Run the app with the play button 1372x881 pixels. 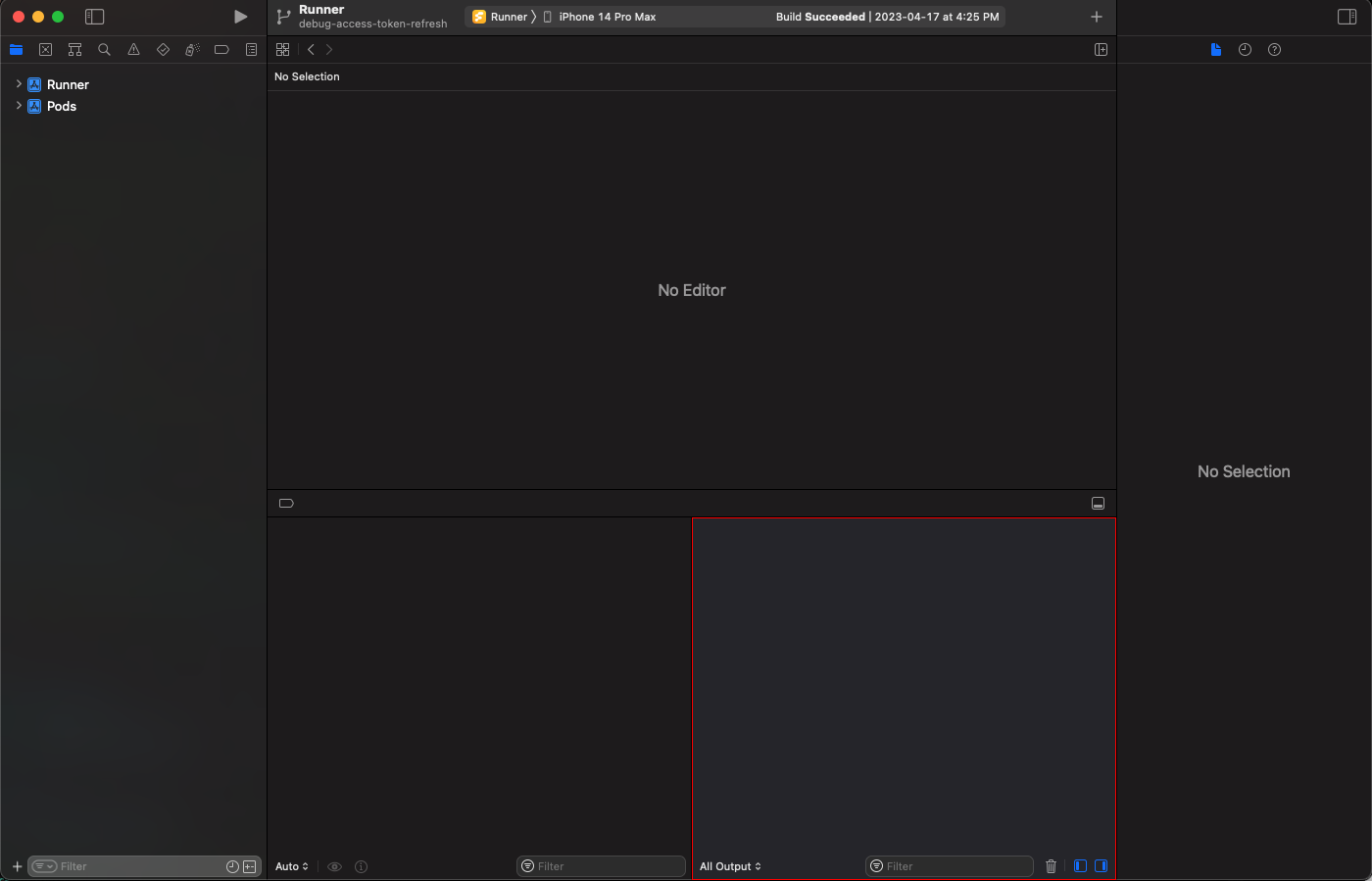point(240,16)
